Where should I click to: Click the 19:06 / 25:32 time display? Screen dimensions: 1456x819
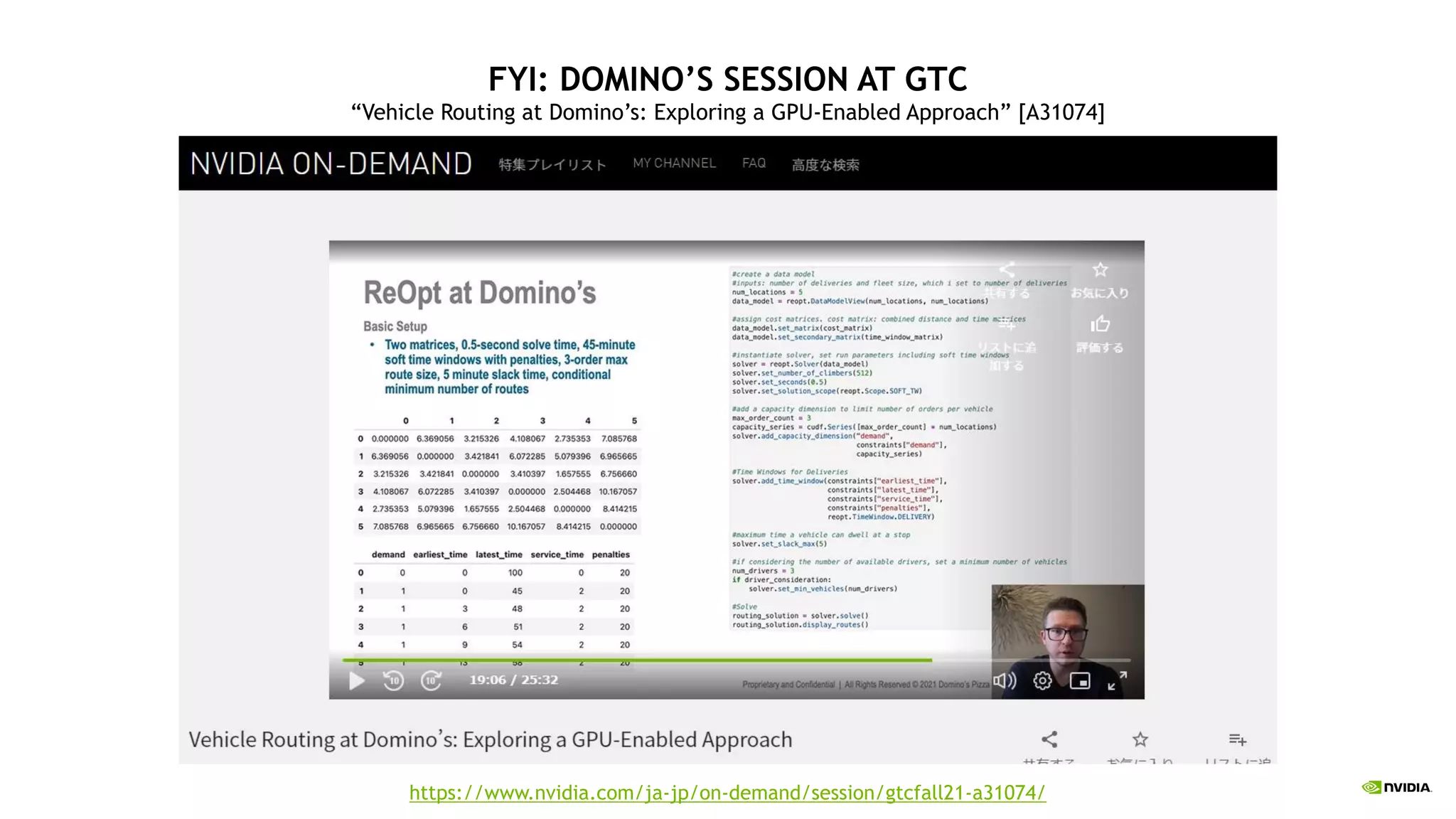pos(513,680)
